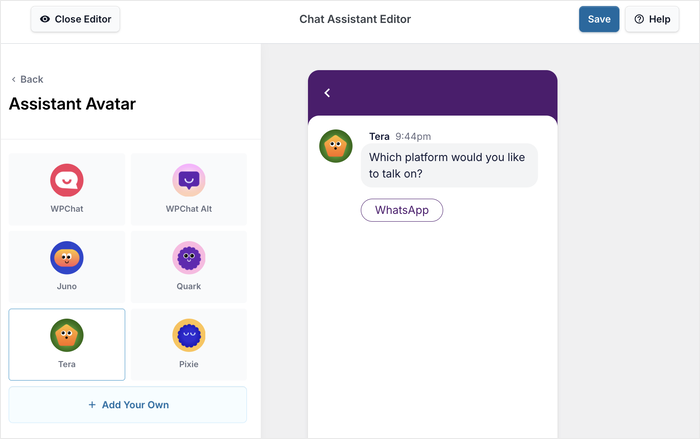The height and width of the screenshot is (439, 700).
Task: Click the plus icon for Add Your Own
Action: click(92, 405)
